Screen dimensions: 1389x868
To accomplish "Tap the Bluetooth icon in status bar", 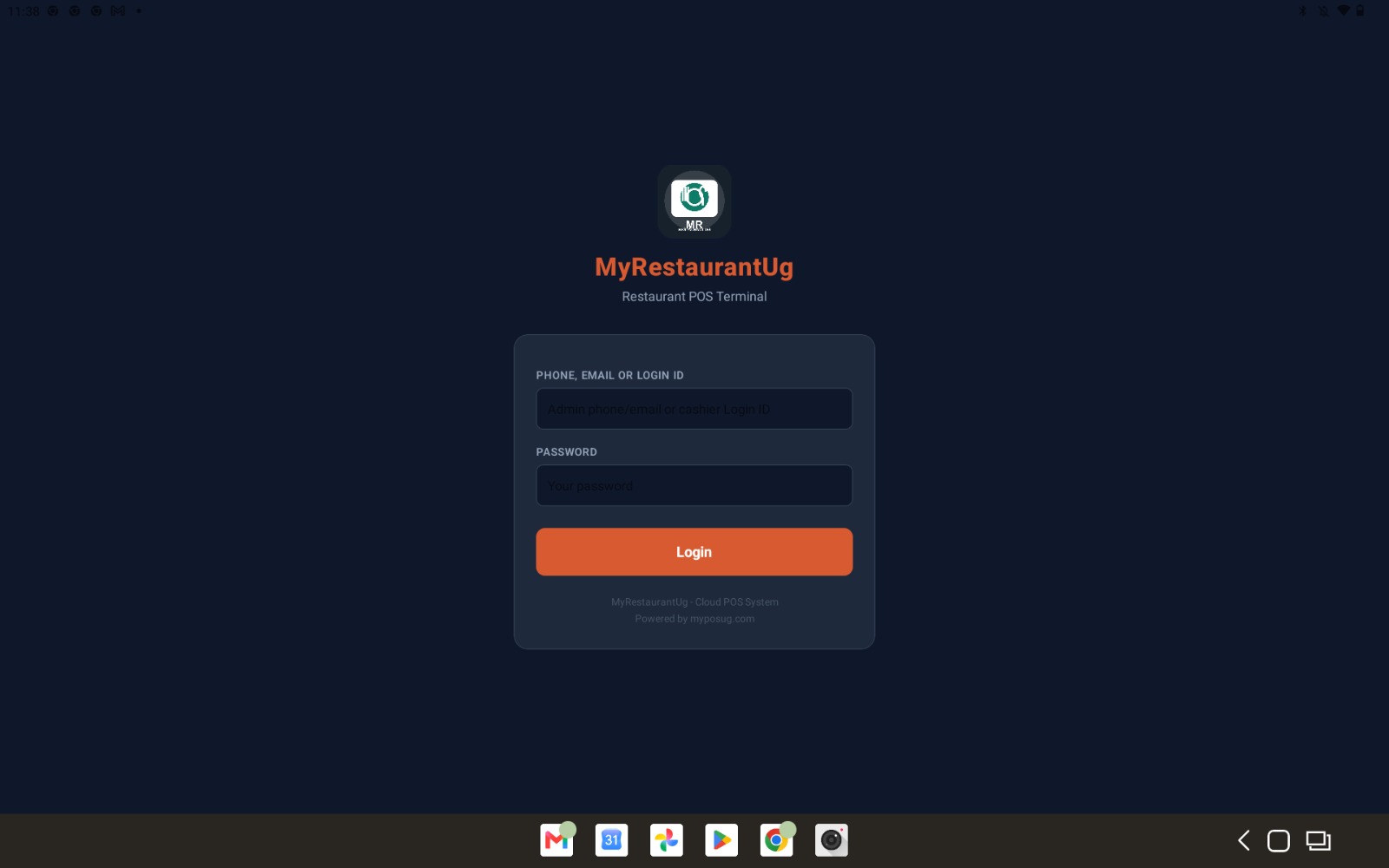I will pos(1302,10).
